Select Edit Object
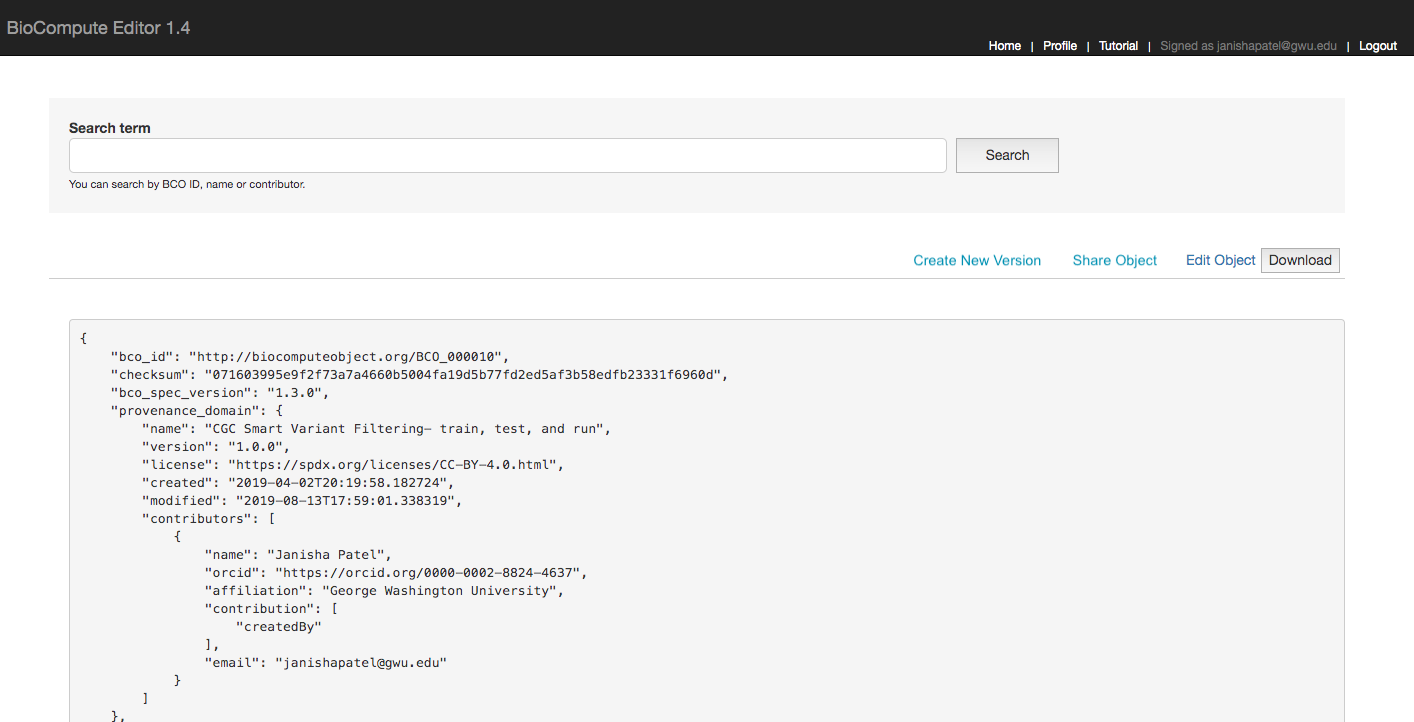 coord(1220,260)
